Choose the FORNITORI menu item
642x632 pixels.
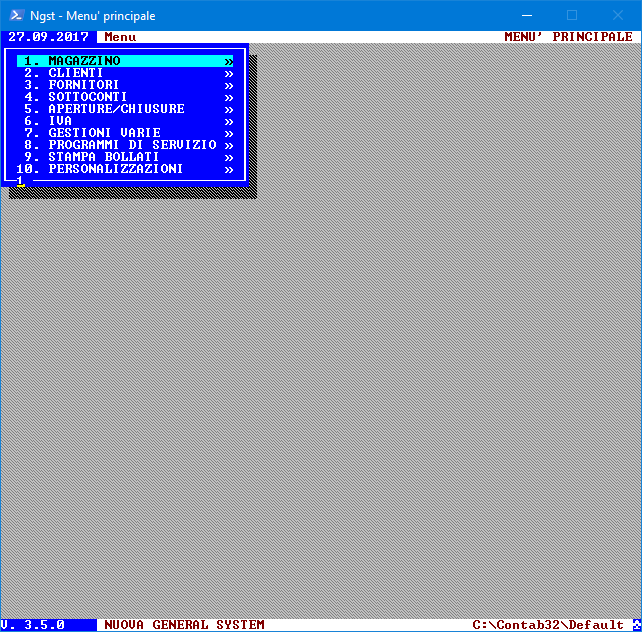coord(84,85)
